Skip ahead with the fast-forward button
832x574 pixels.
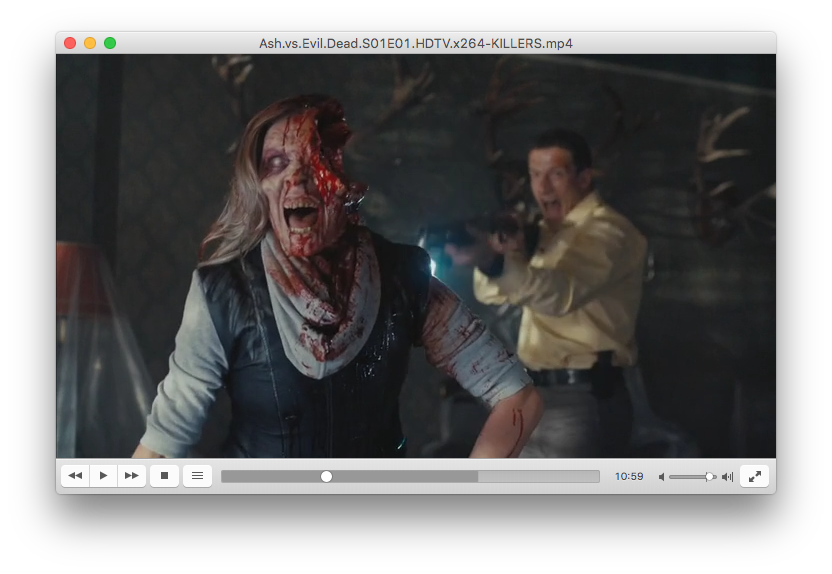132,476
